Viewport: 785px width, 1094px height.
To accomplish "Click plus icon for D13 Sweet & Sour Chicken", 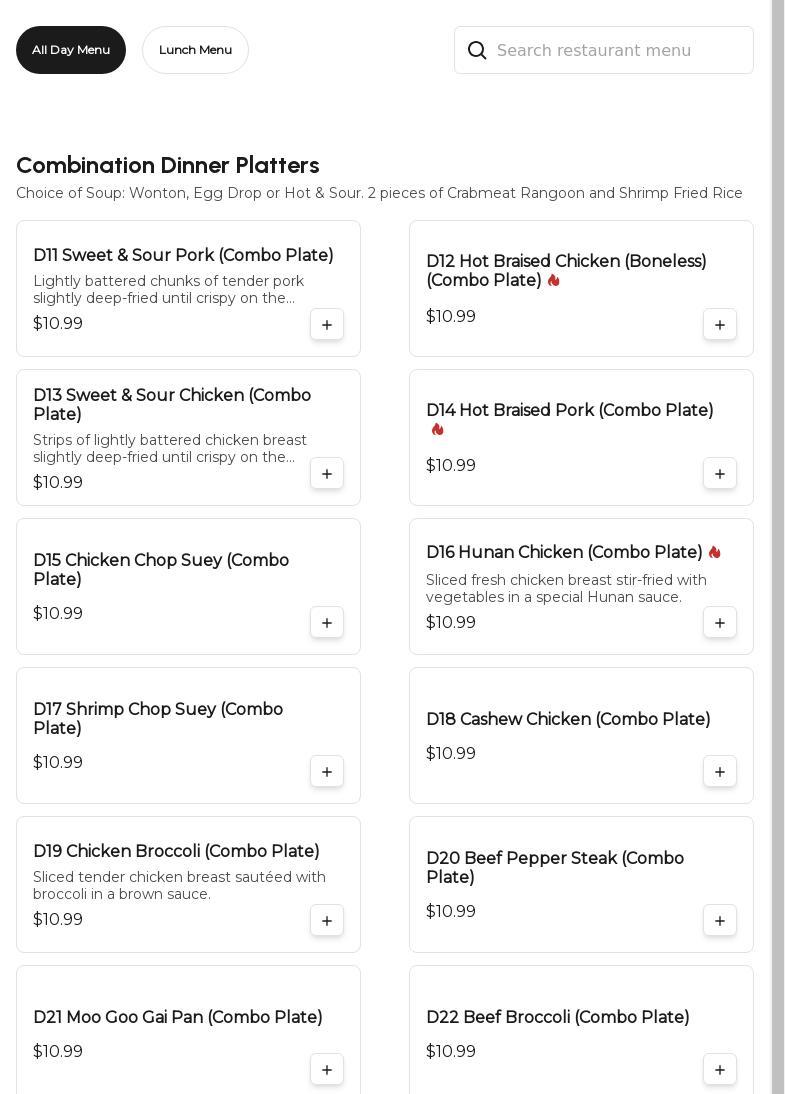I will click(327, 474).
